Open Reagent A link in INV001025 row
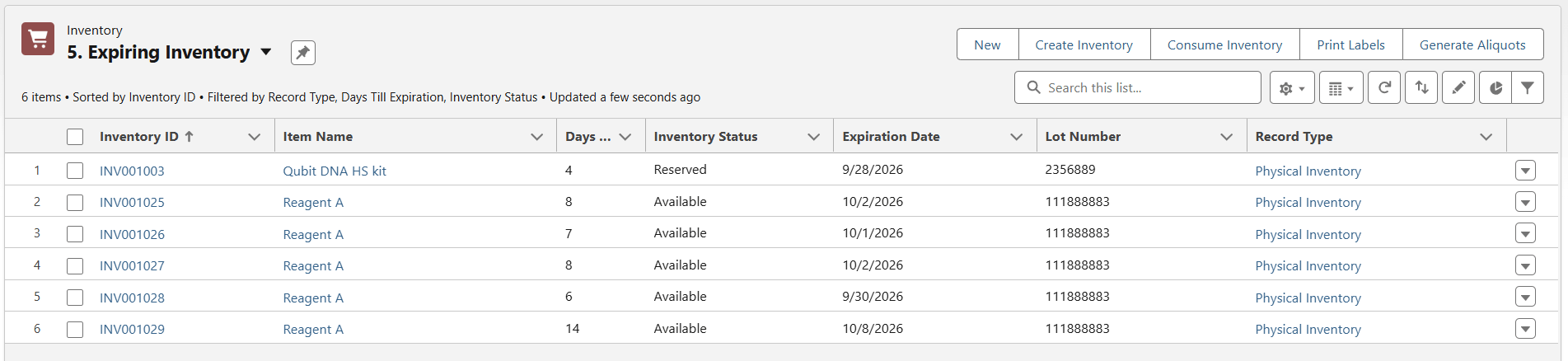Viewport: 1568px width, 361px height. pos(313,202)
